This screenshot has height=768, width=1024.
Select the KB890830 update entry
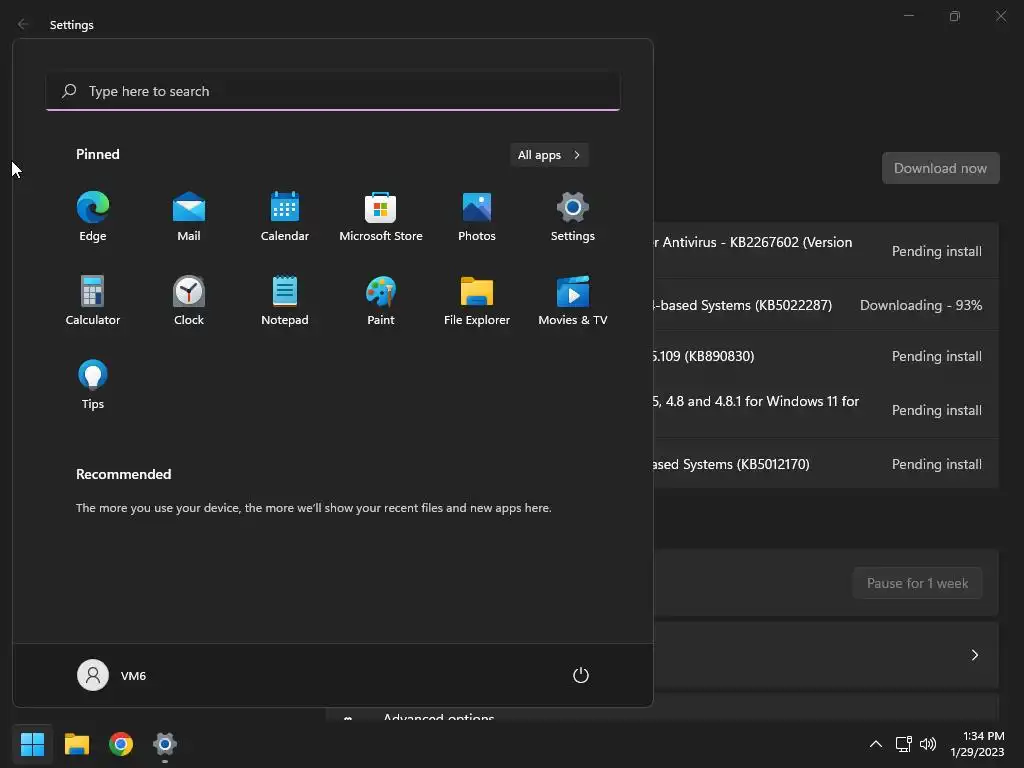(x=827, y=356)
